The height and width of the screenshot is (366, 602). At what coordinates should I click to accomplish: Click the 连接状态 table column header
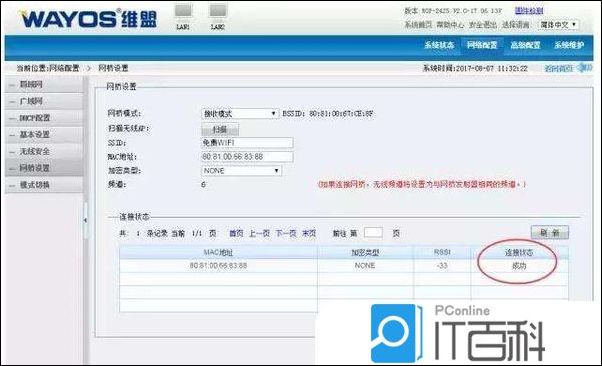point(519,252)
